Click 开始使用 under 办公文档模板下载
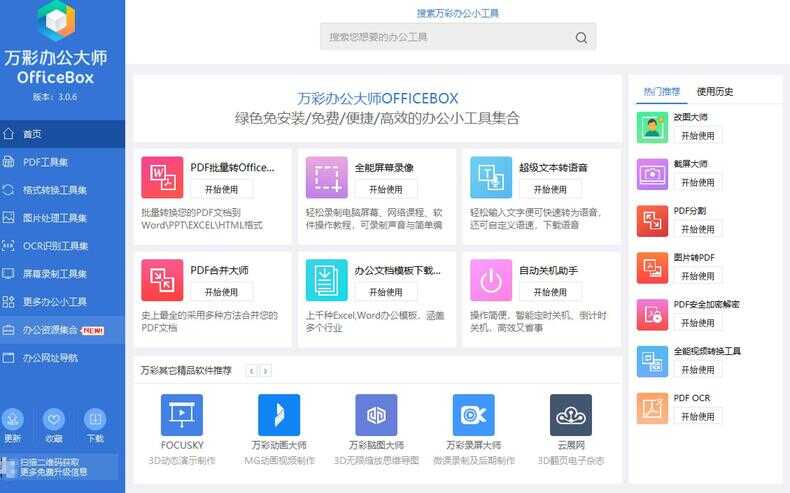Viewport: 790px width, 493px height. tap(386, 292)
